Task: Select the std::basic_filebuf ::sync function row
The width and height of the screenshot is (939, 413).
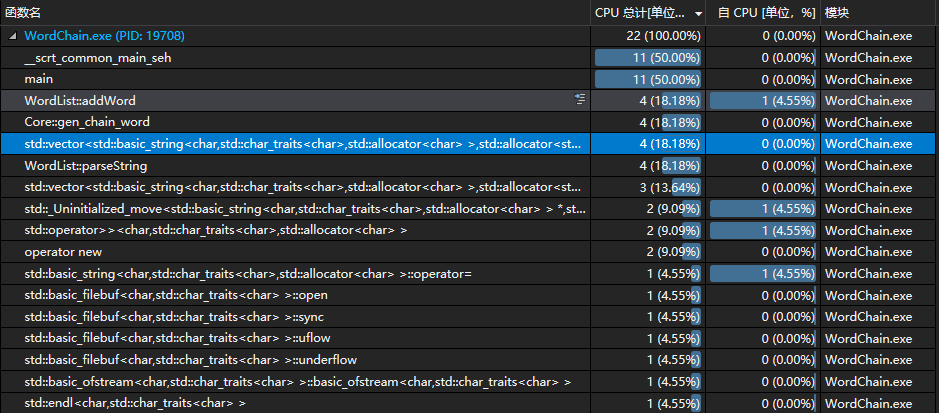Action: pos(470,317)
